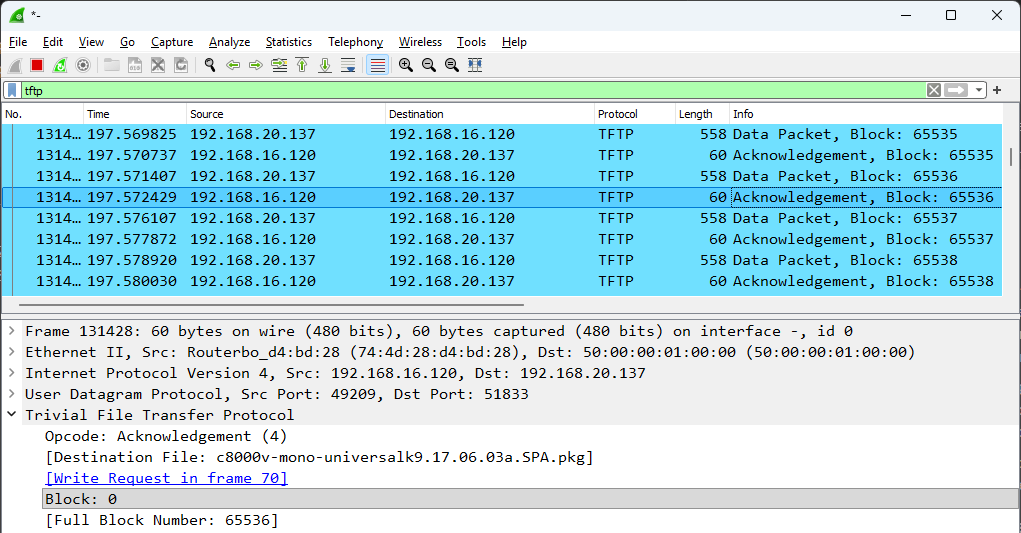Select the Block: 0 detail line

tap(531, 499)
